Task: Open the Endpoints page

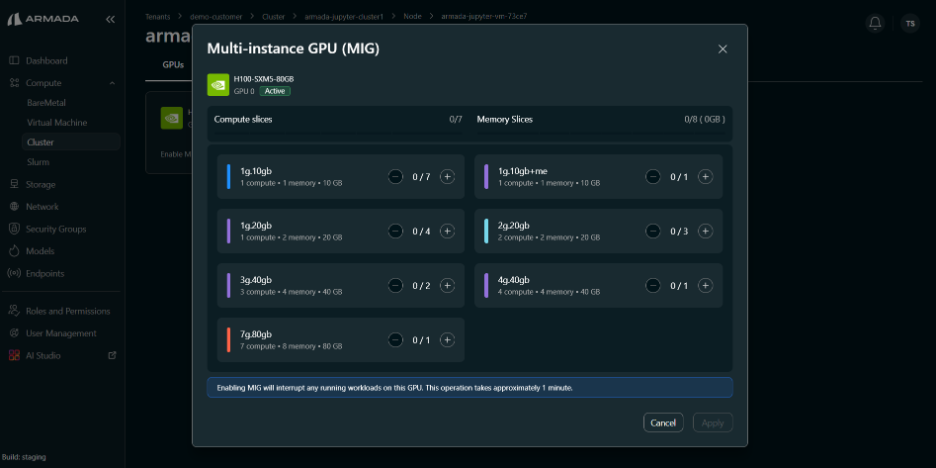Action: click(x=45, y=273)
